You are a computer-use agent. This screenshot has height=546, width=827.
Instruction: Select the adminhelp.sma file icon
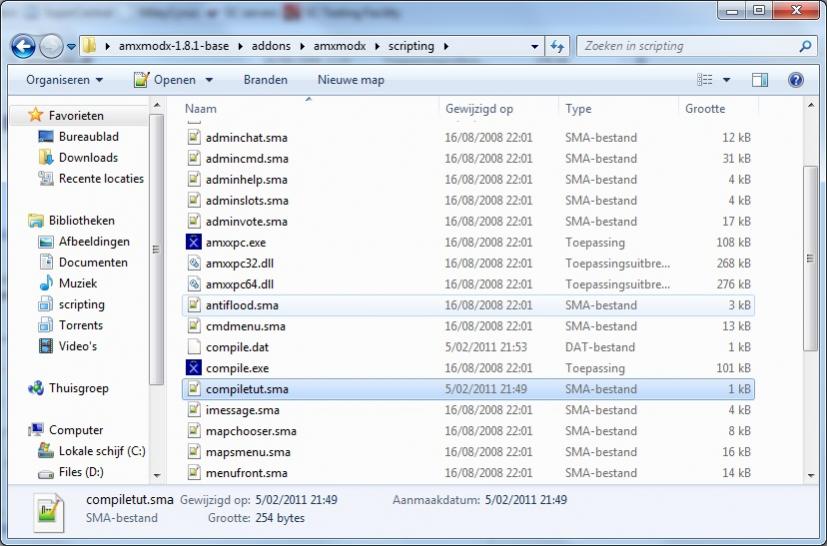pos(194,179)
